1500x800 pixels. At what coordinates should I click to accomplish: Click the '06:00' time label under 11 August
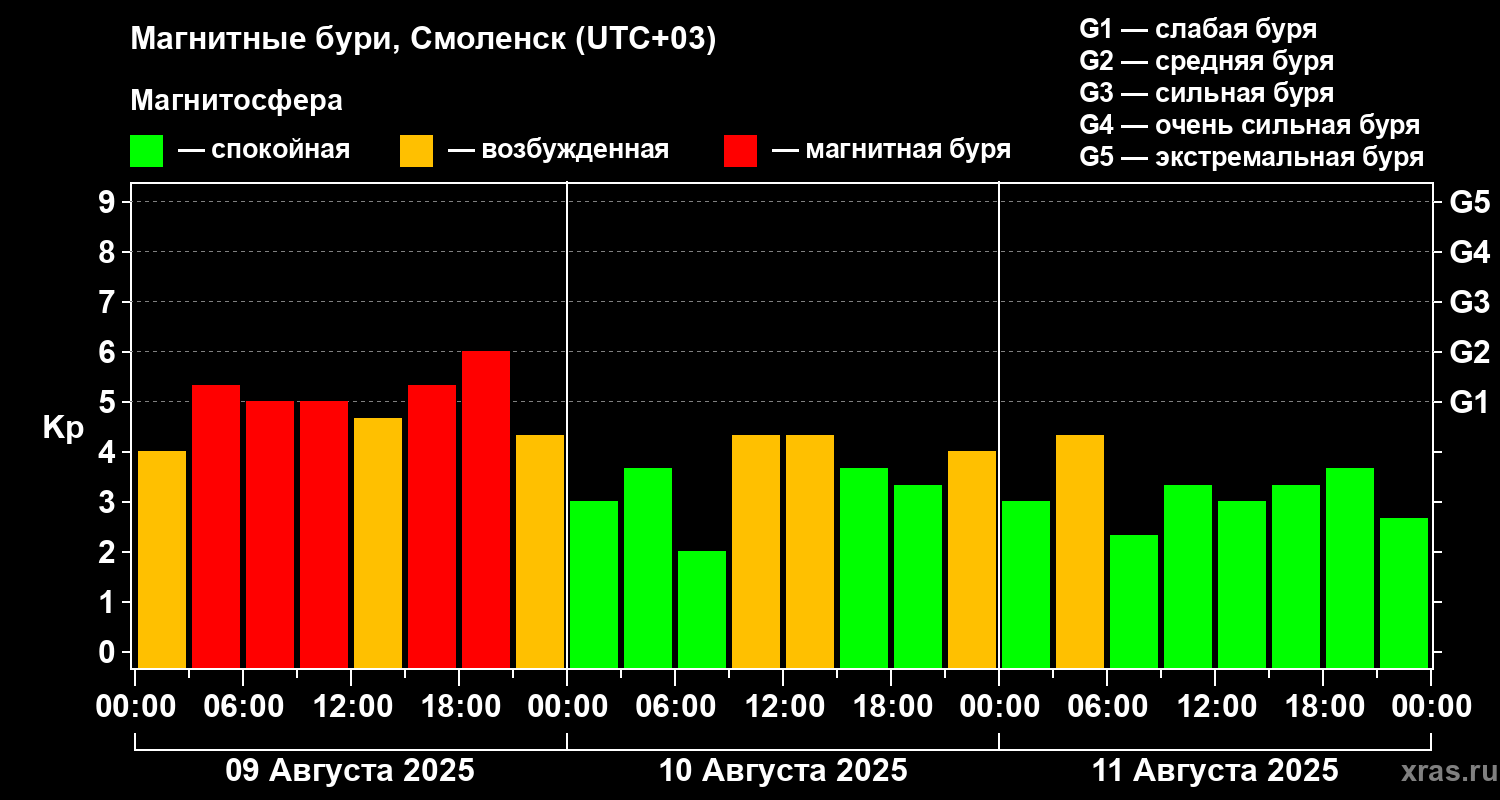pyautogui.click(x=1107, y=707)
